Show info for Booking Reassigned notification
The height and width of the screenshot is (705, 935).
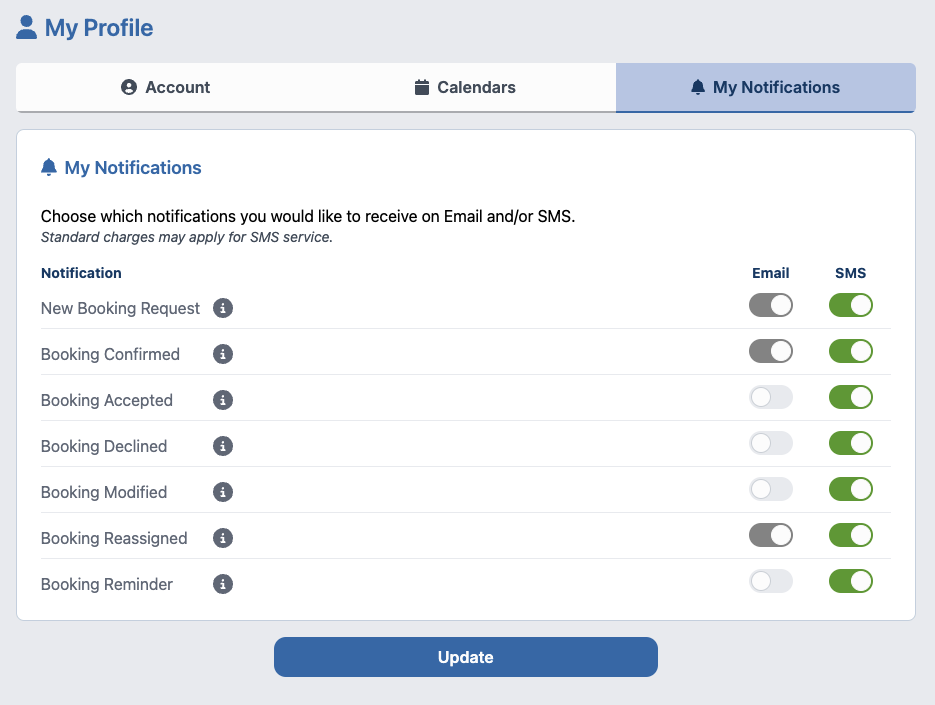(223, 538)
